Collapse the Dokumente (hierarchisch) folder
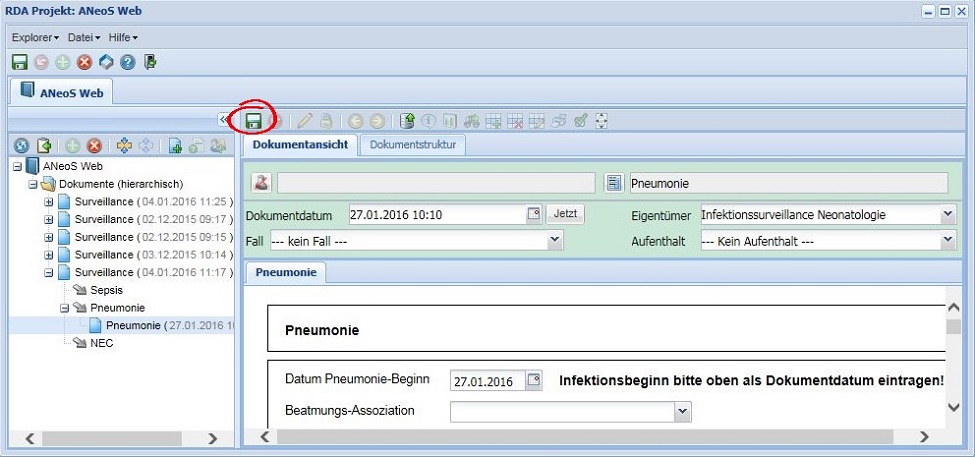 33,184
